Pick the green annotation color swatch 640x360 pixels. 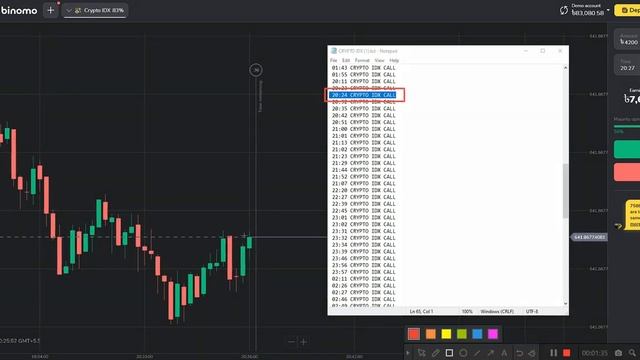pos(462,334)
